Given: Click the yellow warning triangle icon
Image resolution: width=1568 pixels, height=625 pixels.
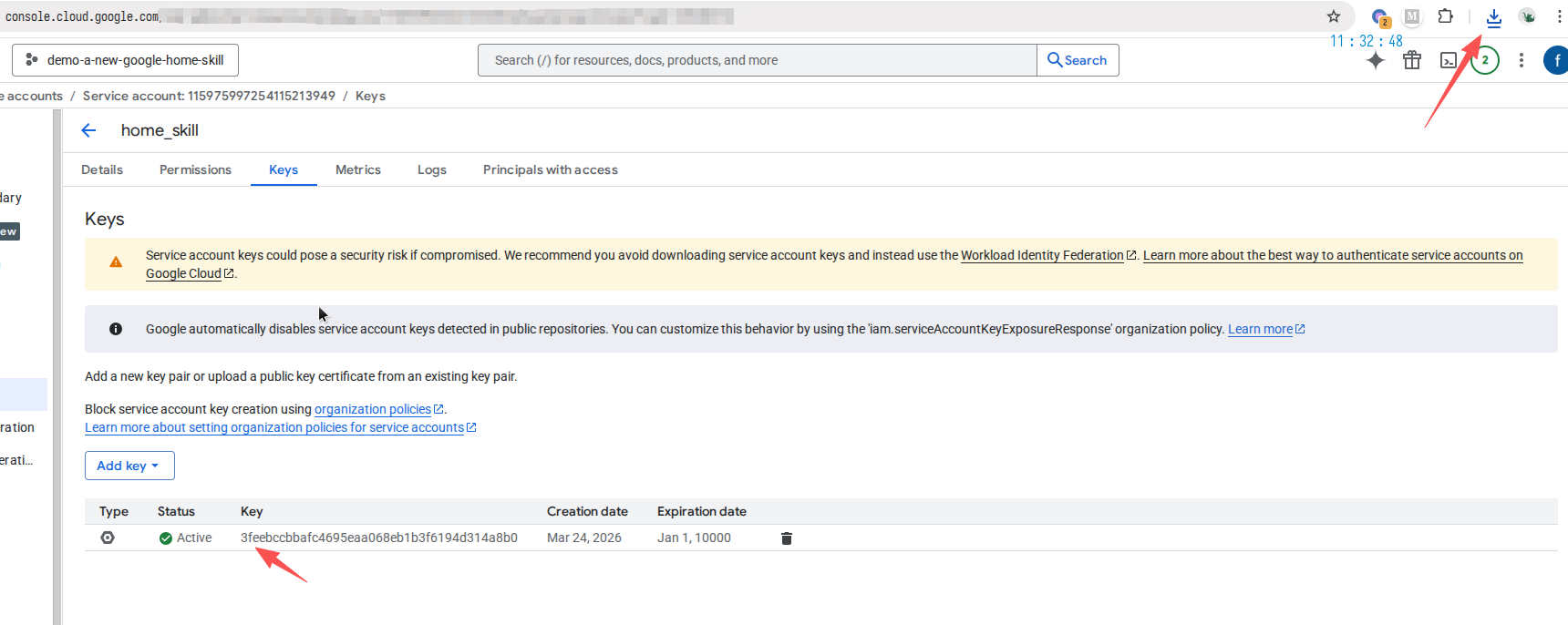Looking at the screenshot, I should pyautogui.click(x=116, y=262).
